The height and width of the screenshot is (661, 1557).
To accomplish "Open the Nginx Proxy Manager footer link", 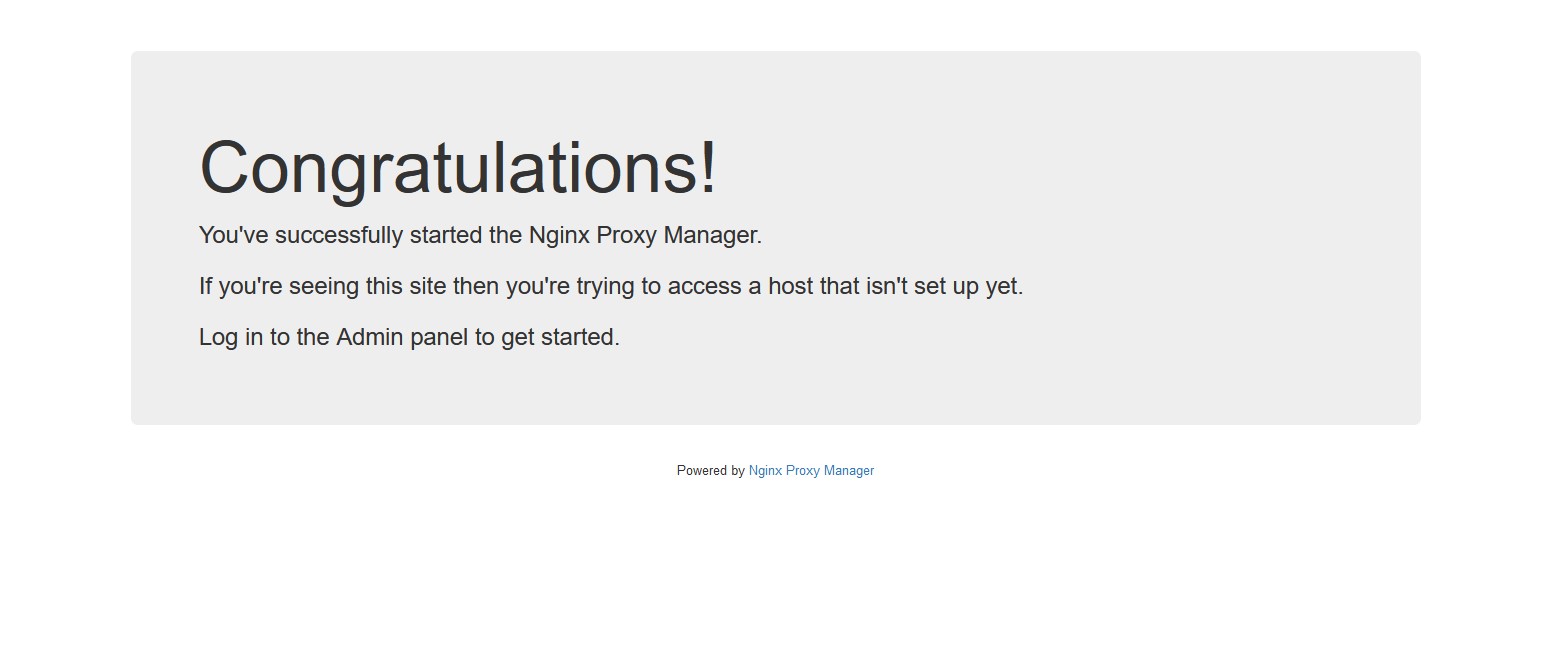I will 811,471.
